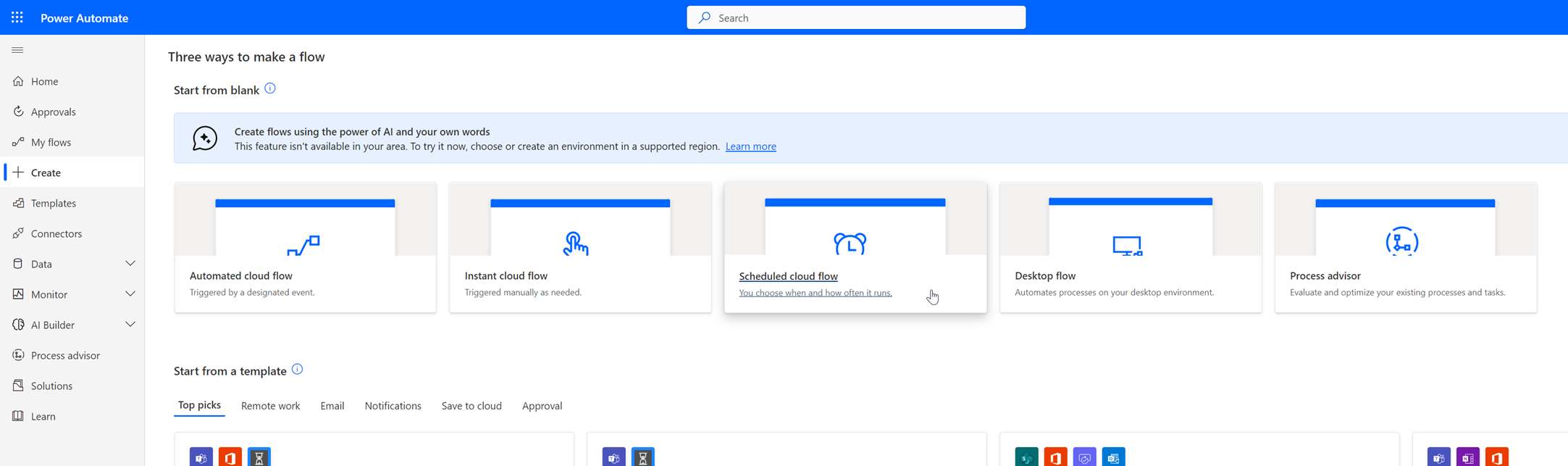Open Solutions from the sidebar
This screenshot has width=1568, height=466.
pos(51,386)
